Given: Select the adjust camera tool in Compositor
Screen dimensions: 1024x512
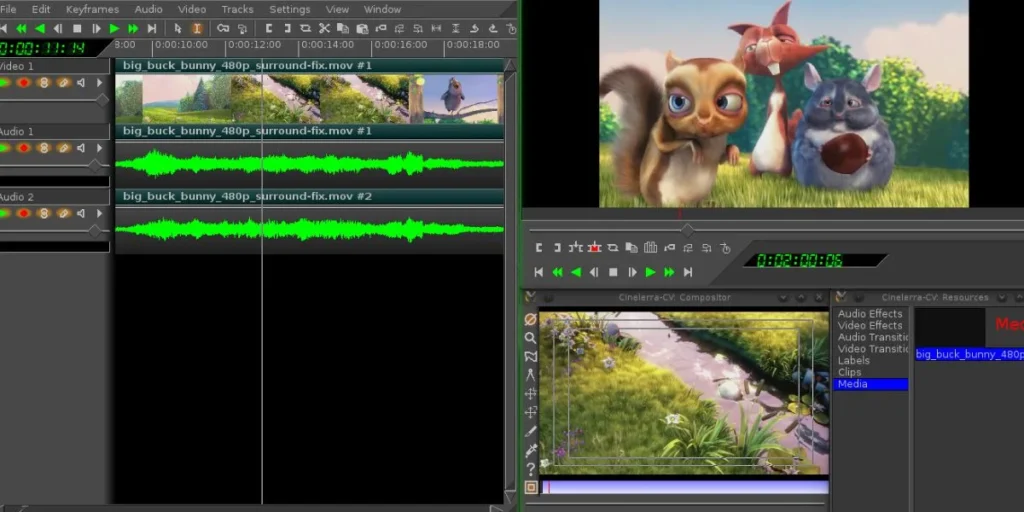Looking at the screenshot, I should pos(530,394).
